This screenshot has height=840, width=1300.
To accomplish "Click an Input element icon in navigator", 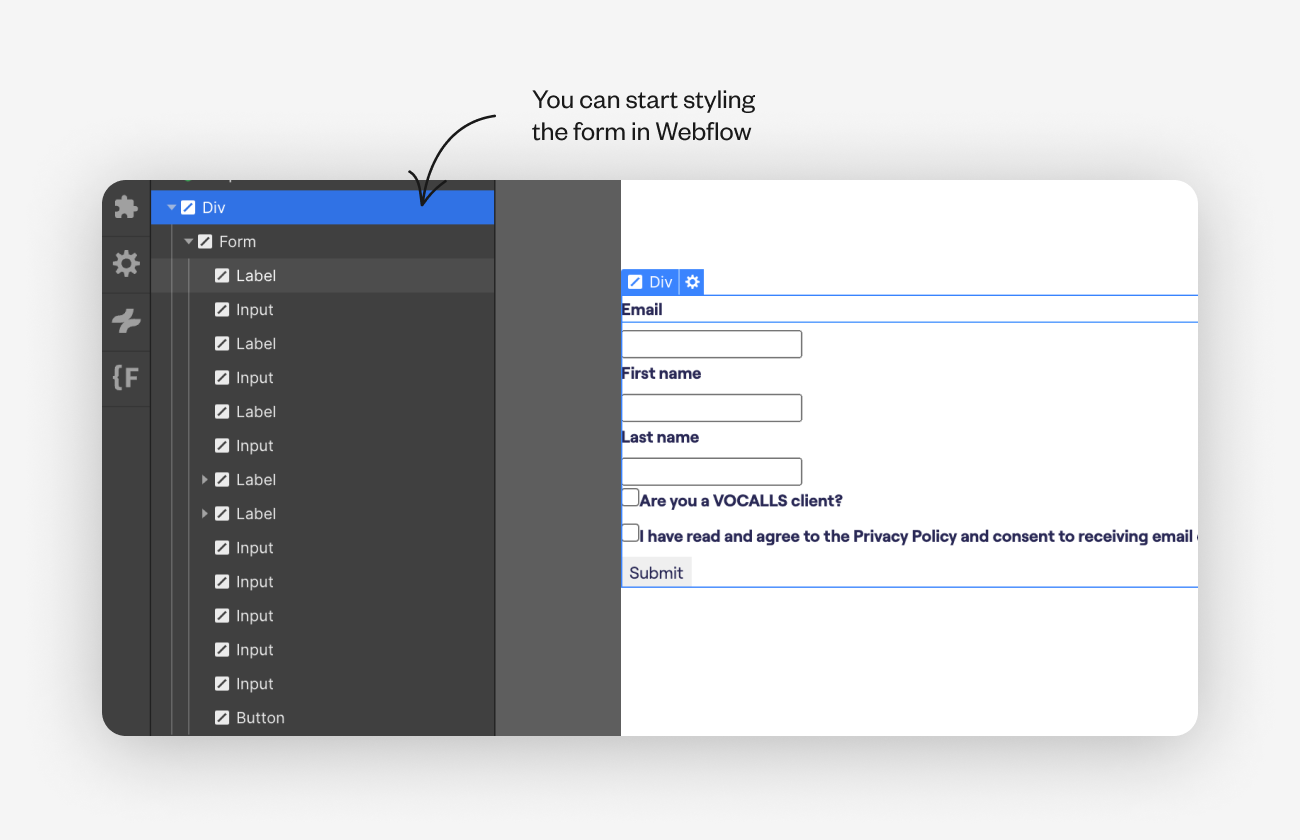I will 222,309.
